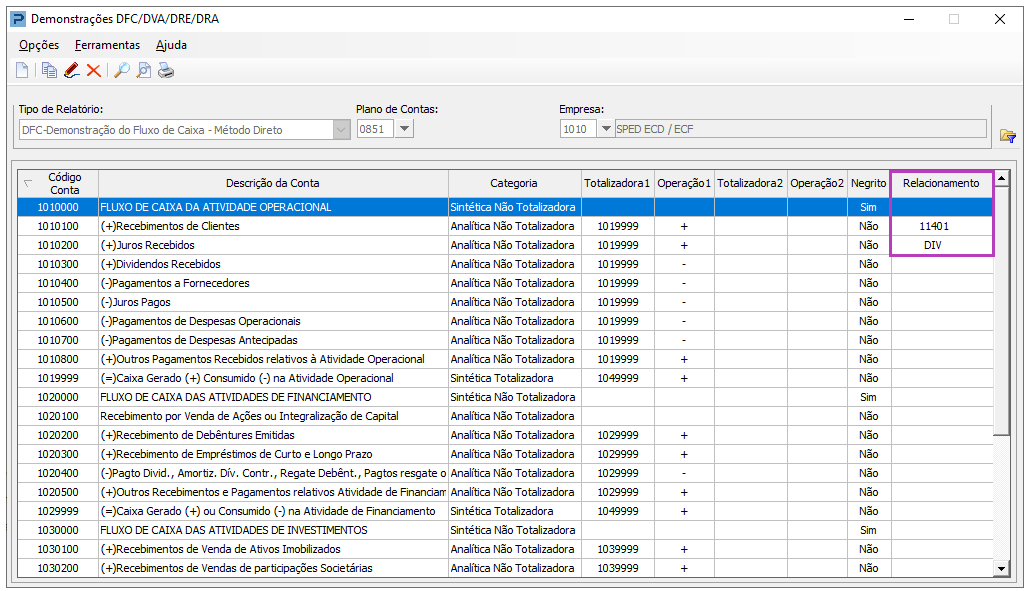The image size is (1028, 591).
Task: Click the print preview icon
Action: (x=144, y=70)
